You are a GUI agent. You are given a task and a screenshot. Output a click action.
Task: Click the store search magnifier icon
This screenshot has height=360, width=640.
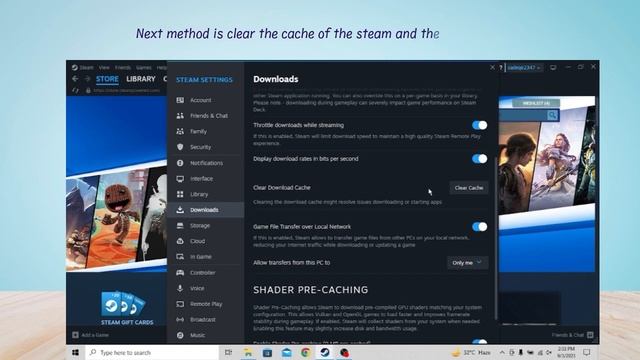tap(552, 116)
